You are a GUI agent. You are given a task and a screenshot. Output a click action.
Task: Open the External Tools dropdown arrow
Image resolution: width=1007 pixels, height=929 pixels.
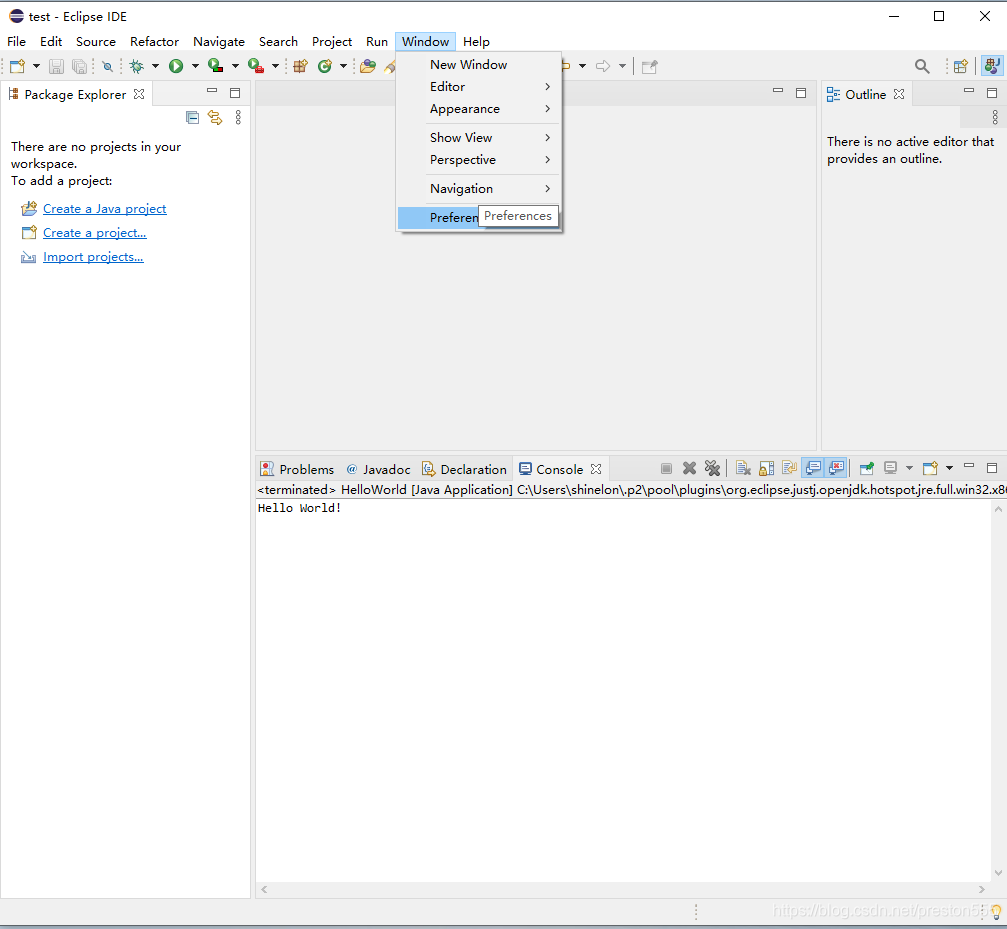(x=275, y=66)
